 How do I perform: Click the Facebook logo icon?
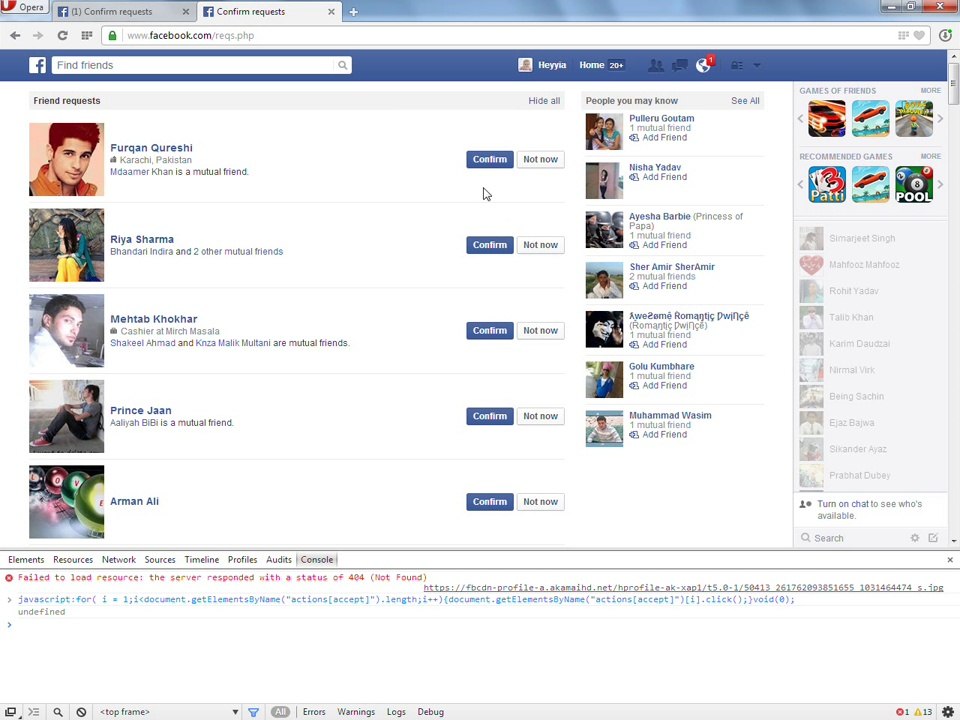click(37, 65)
